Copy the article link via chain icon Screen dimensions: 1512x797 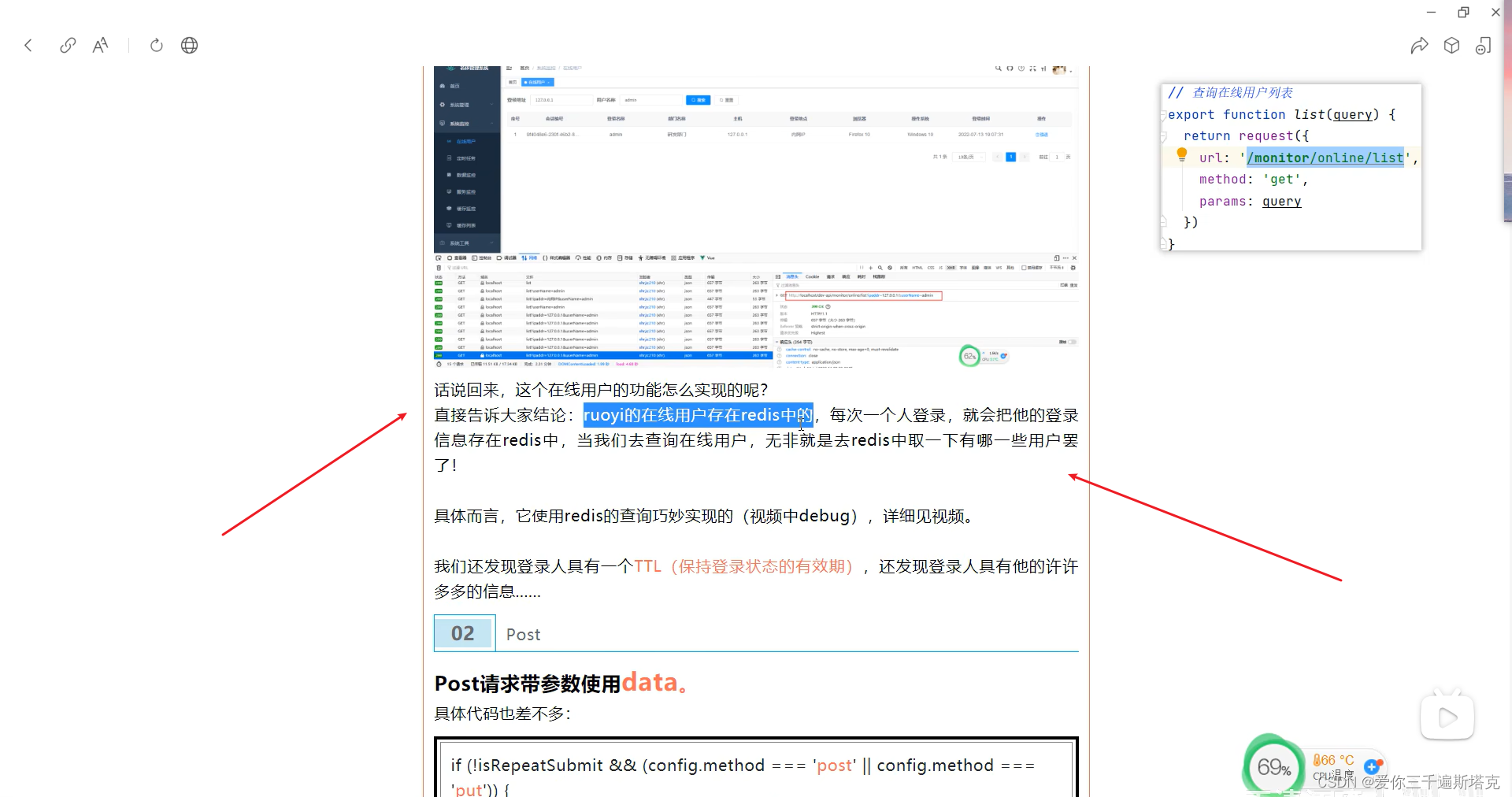click(68, 46)
